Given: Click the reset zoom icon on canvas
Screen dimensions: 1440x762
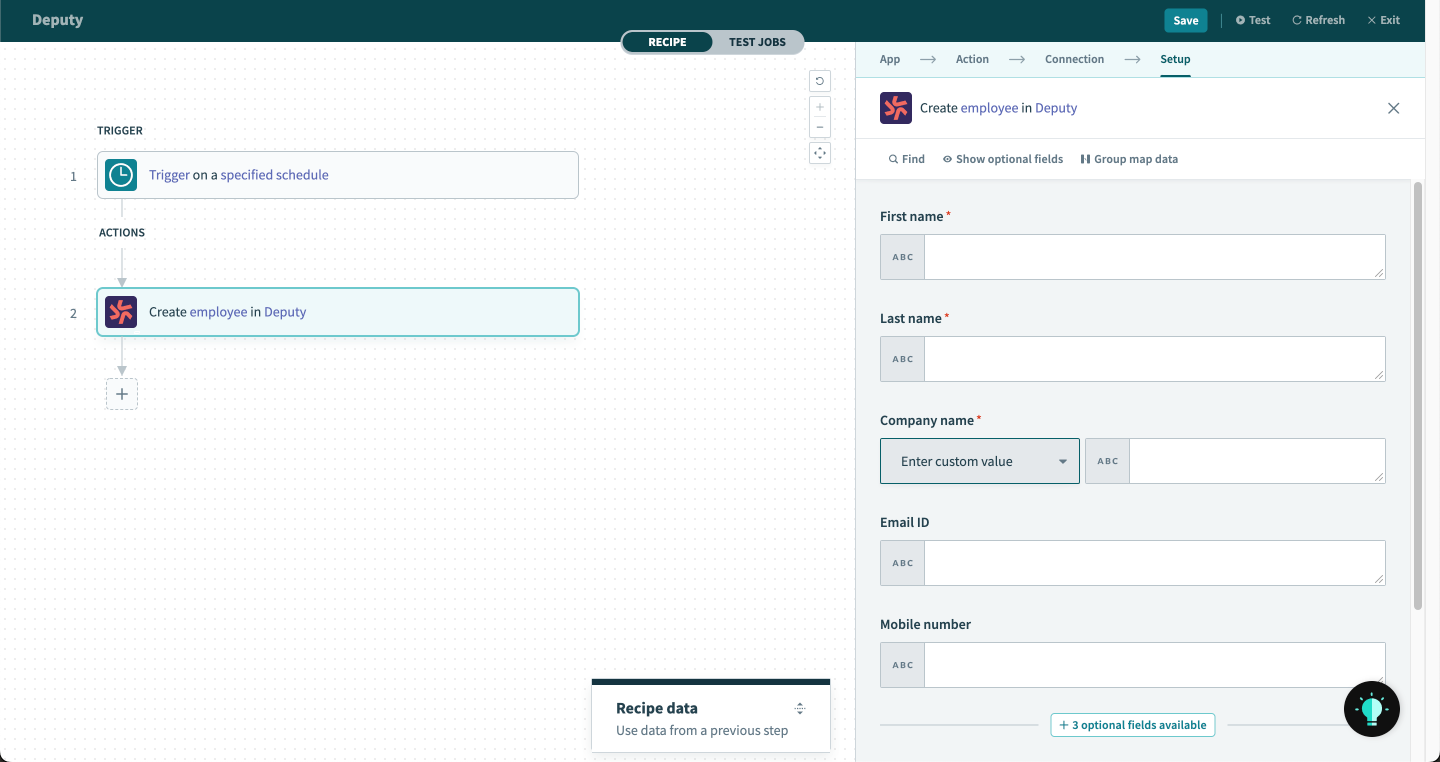Looking at the screenshot, I should (x=820, y=82).
